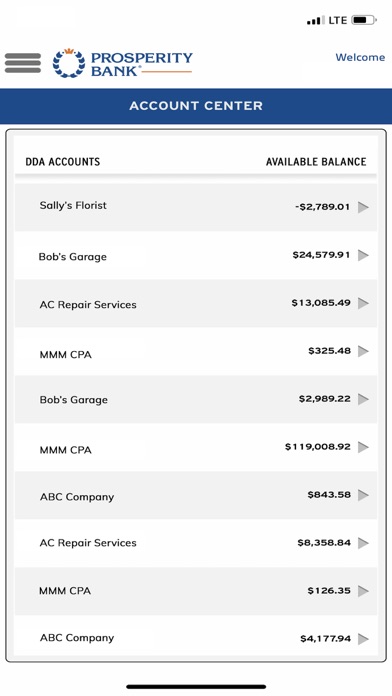Screen dimensions: 392x696
Task: Tap the DDA Accounts column heading
Action: [x=63, y=162]
